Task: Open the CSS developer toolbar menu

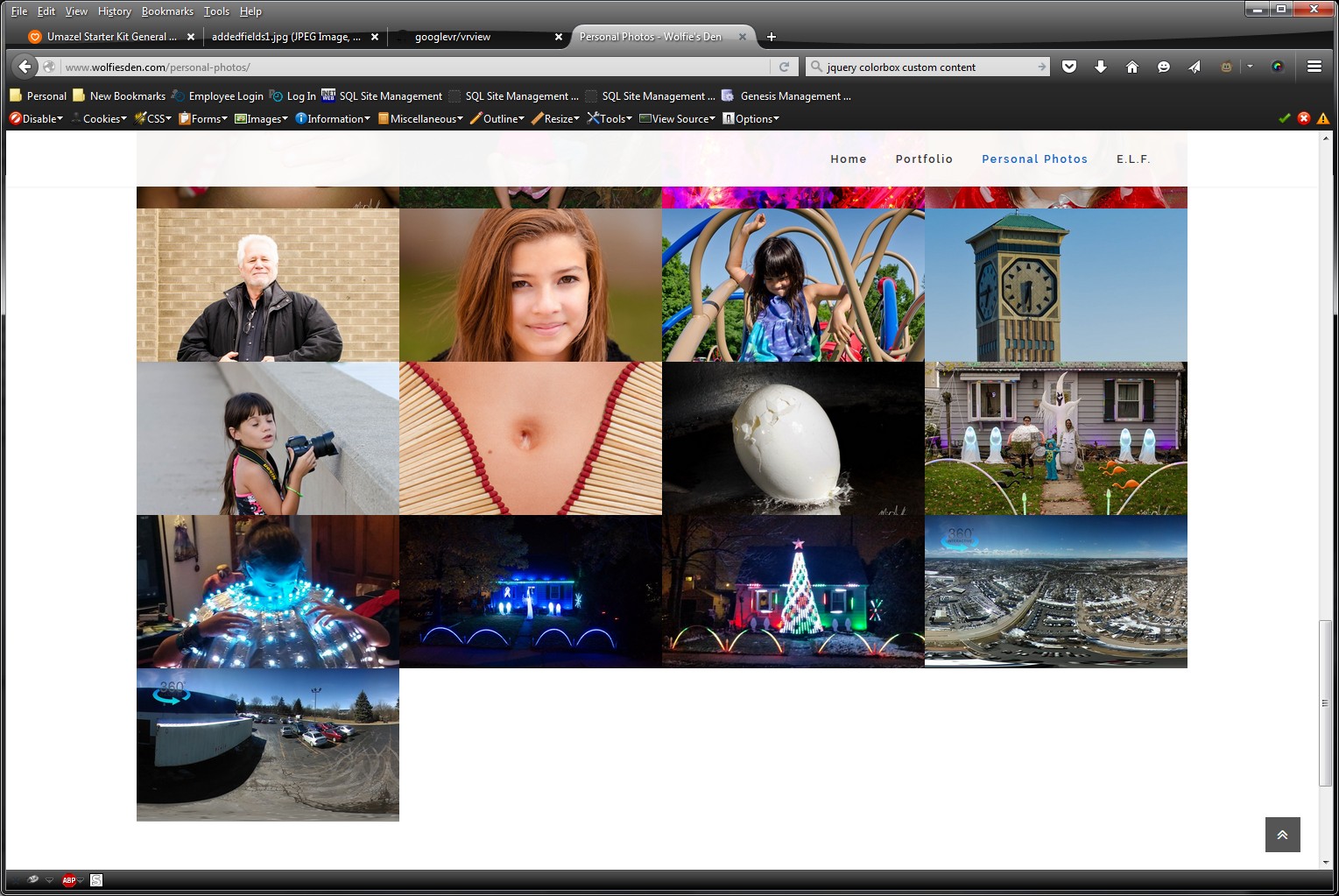Action: coord(153,118)
